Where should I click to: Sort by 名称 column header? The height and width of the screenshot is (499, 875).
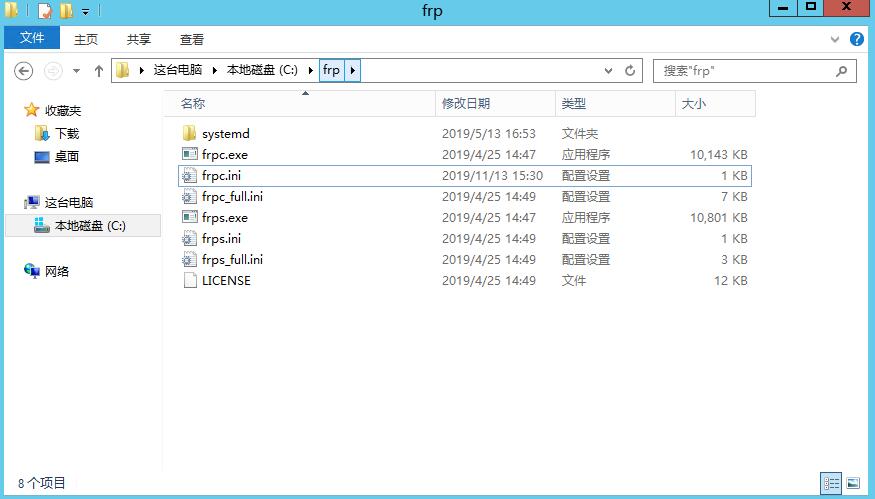coord(300,103)
